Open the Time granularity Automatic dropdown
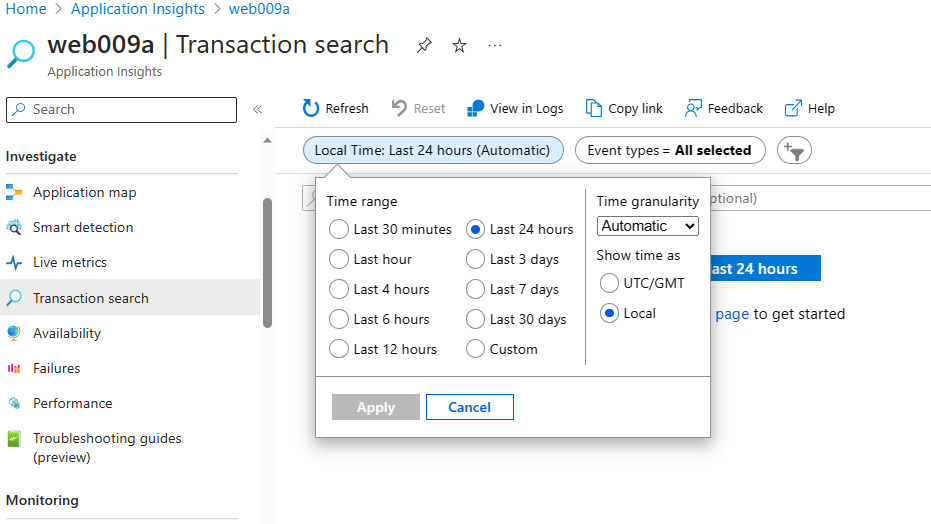This screenshot has height=524, width=931. click(648, 226)
